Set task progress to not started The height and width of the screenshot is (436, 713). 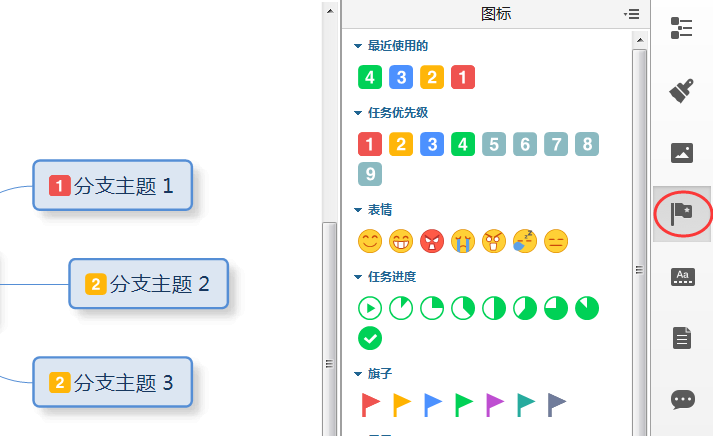[370, 308]
